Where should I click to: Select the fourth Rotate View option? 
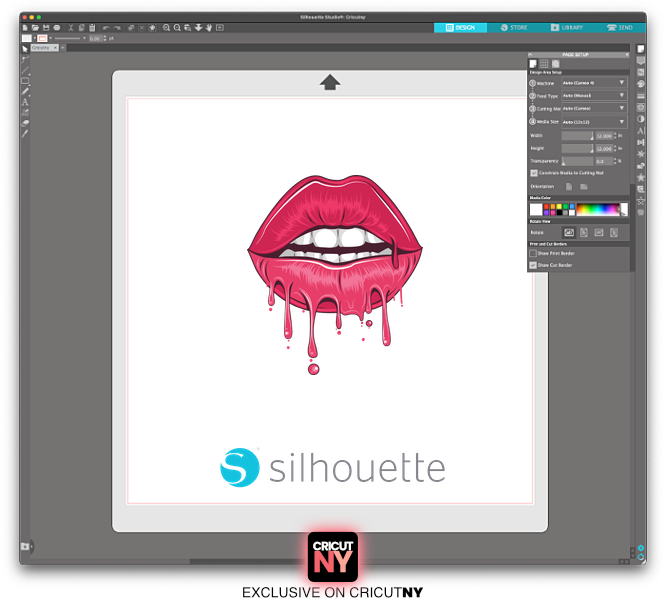tap(614, 232)
